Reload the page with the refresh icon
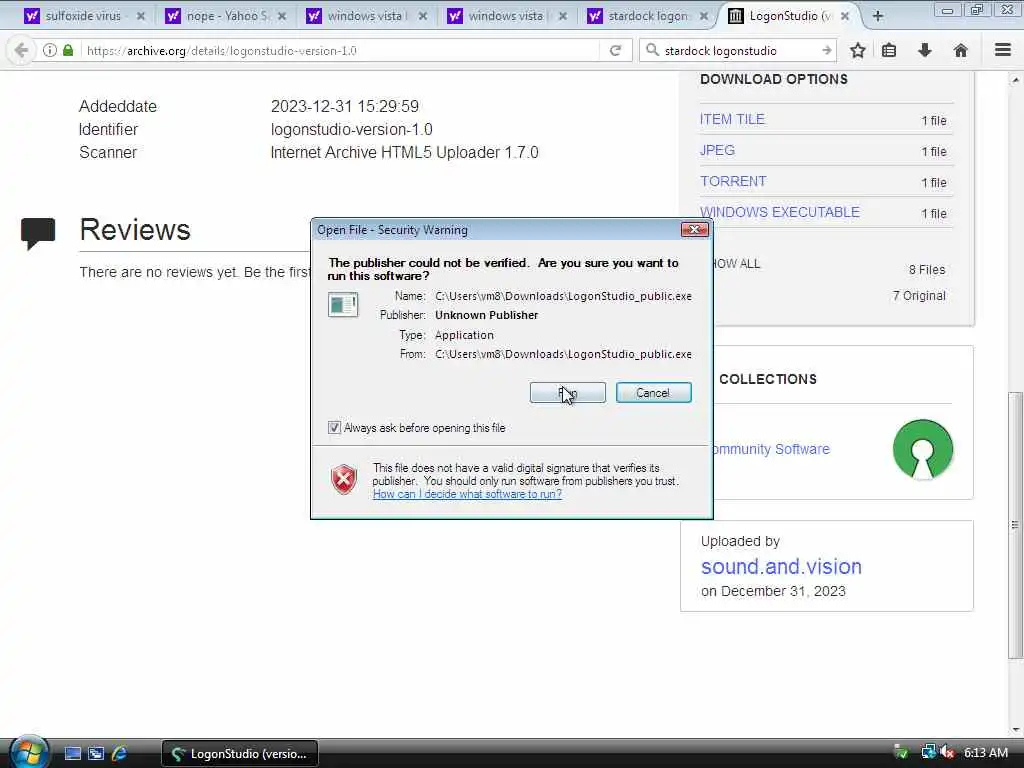 point(615,50)
